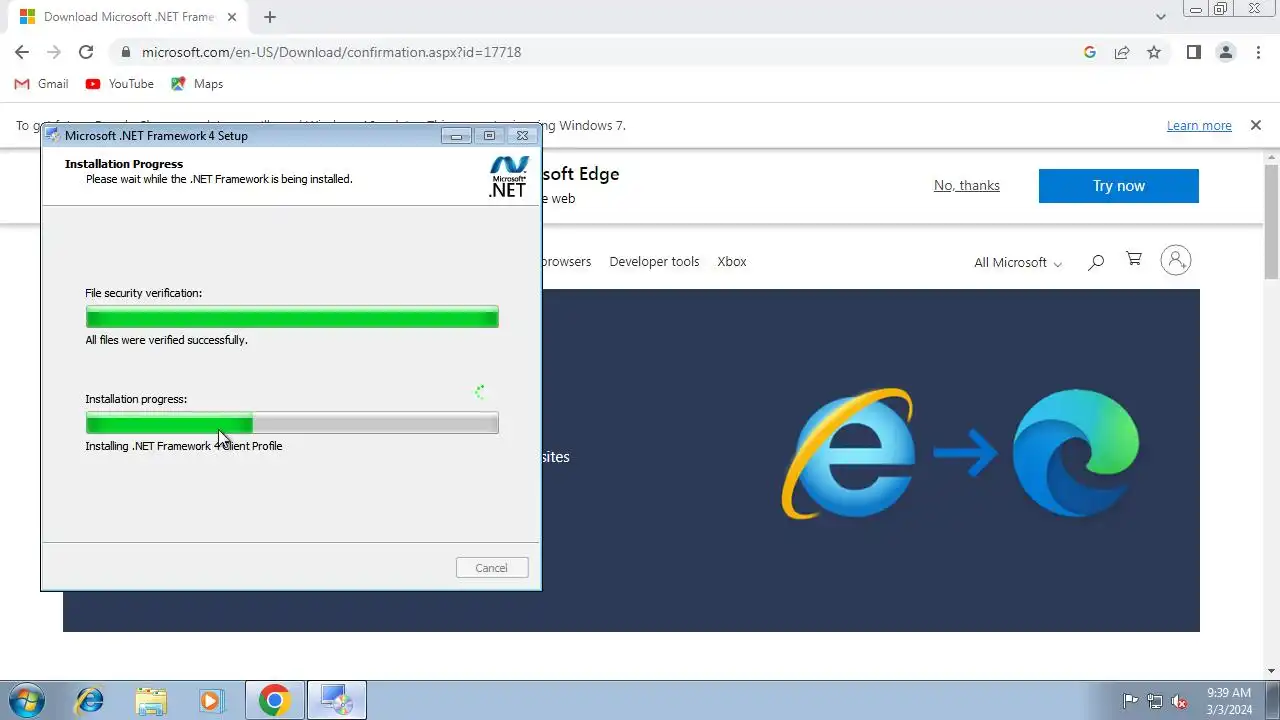This screenshot has width=1280, height=720.
Task: Open Chrome three-dot menu
Action: tap(1258, 52)
